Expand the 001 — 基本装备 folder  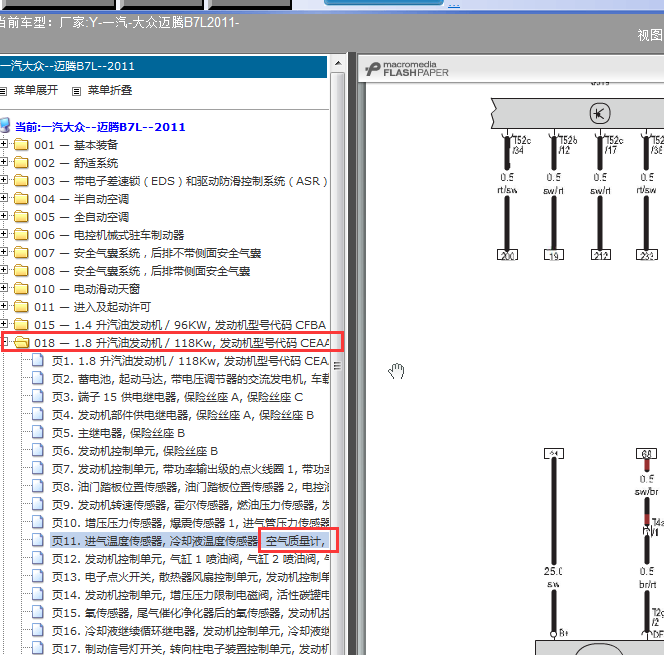(3, 144)
